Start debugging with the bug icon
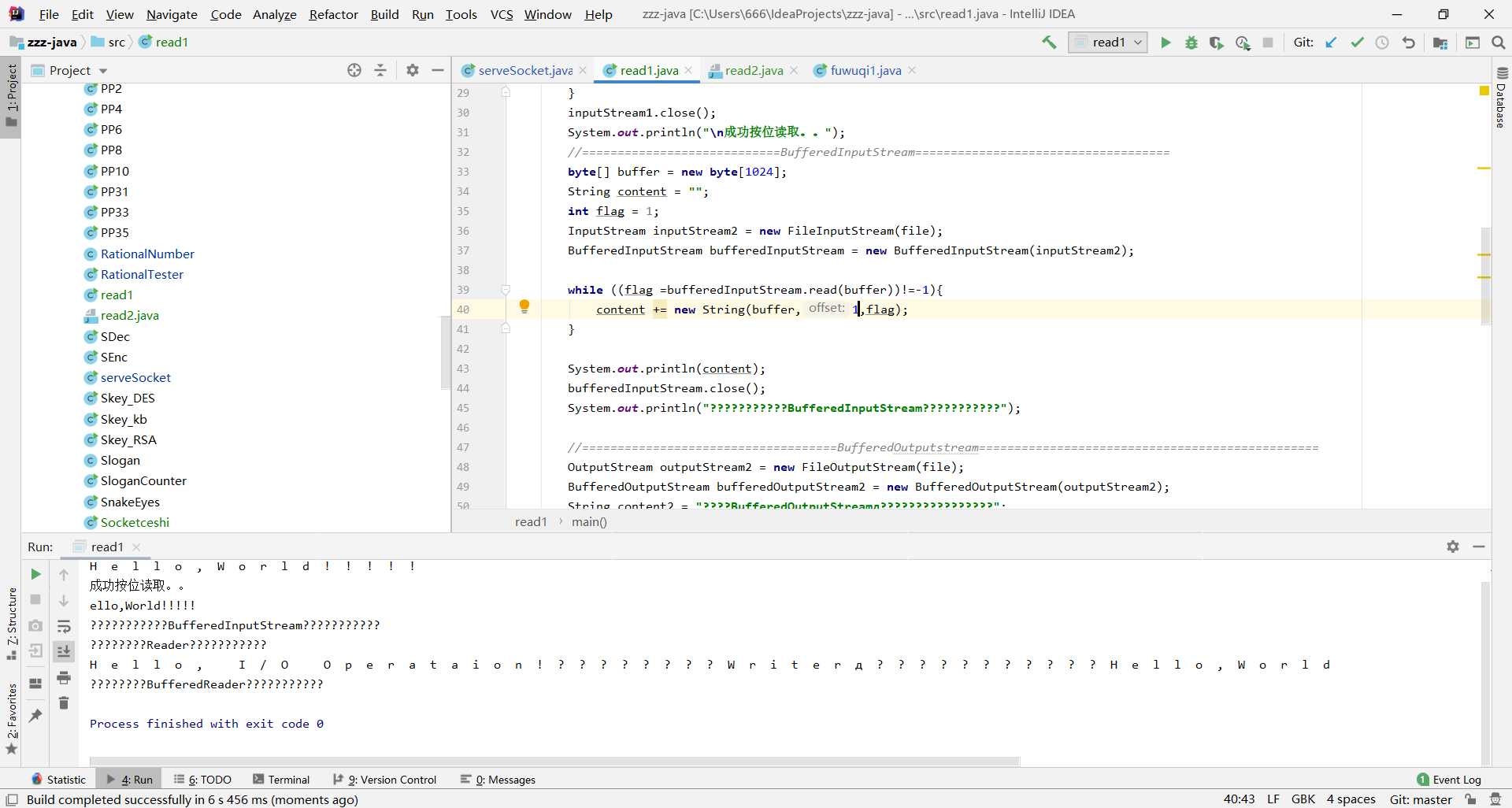The image size is (1512, 808). [1191, 43]
